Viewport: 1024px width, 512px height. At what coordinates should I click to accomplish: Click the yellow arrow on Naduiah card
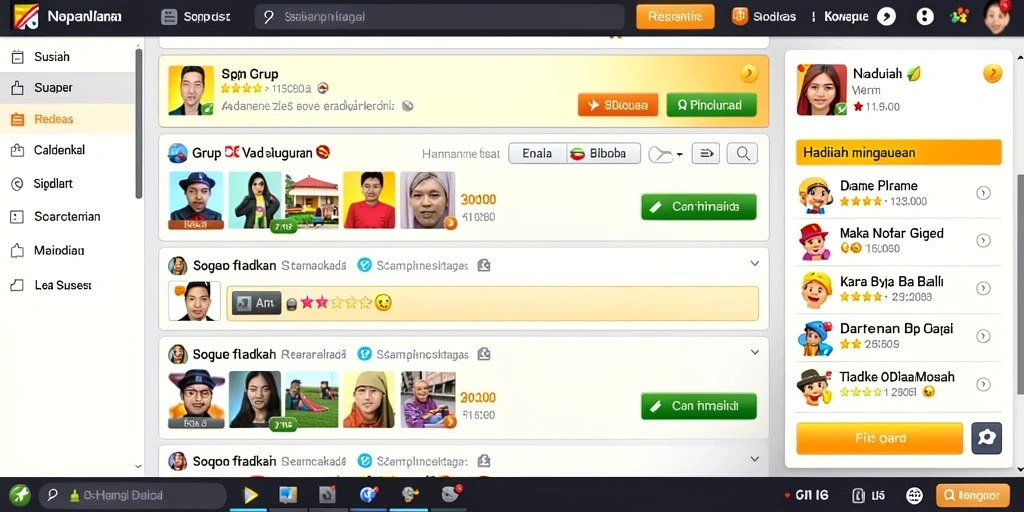992,73
